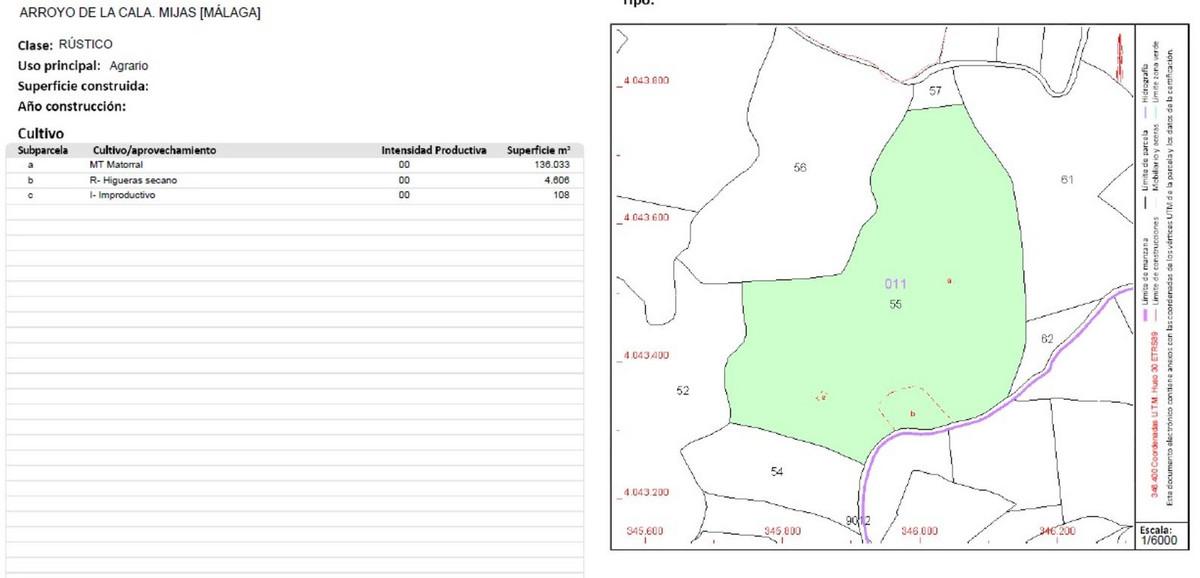Click the 'Escala: 1/6000' scale box

pyautogui.click(x=1161, y=534)
